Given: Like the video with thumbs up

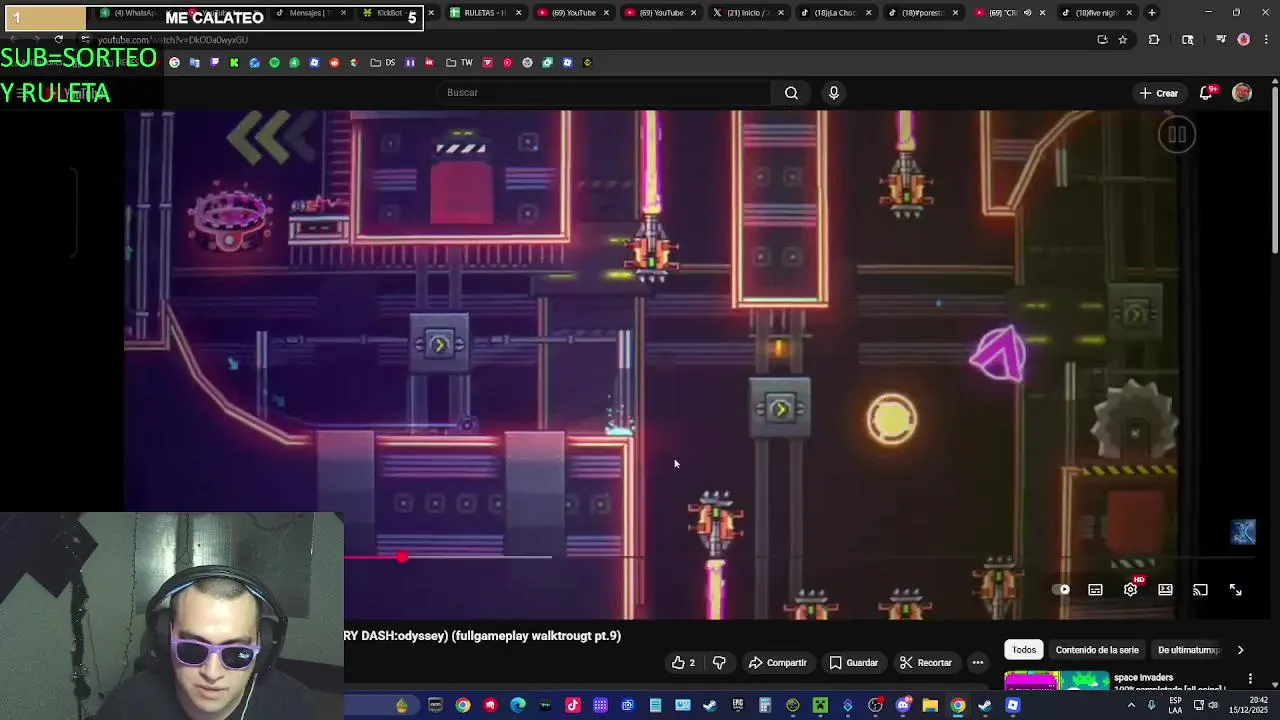Looking at the screenshot, I should pyautogui.click(x=684, y=663).
